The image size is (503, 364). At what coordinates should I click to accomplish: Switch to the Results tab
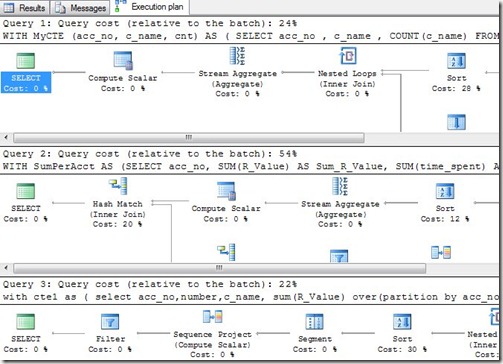pos(24,8)
